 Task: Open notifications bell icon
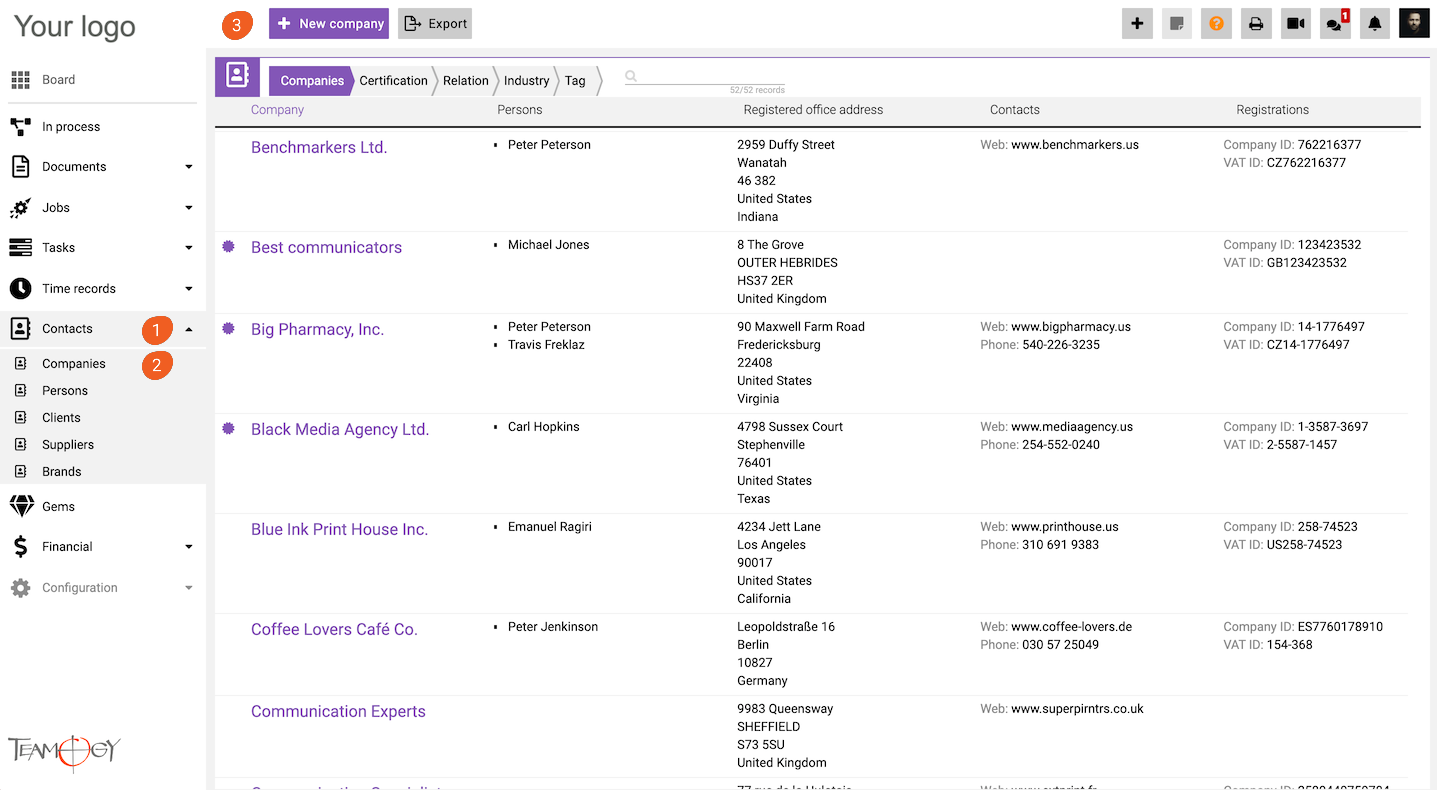pyautogui.click(x=1375, y=24)
